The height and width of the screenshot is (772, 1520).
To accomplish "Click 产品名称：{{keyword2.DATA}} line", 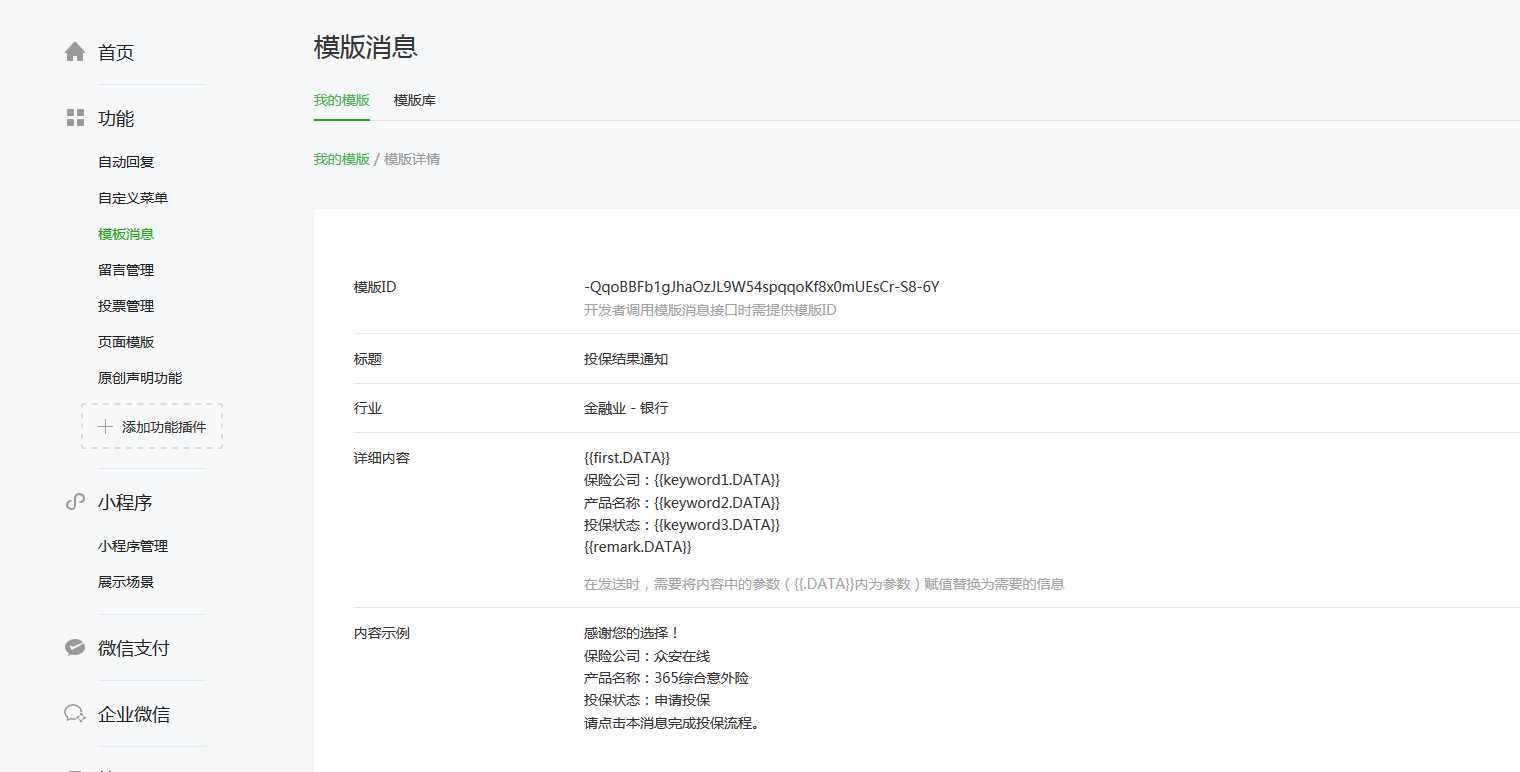I will (x=682, y=502).
